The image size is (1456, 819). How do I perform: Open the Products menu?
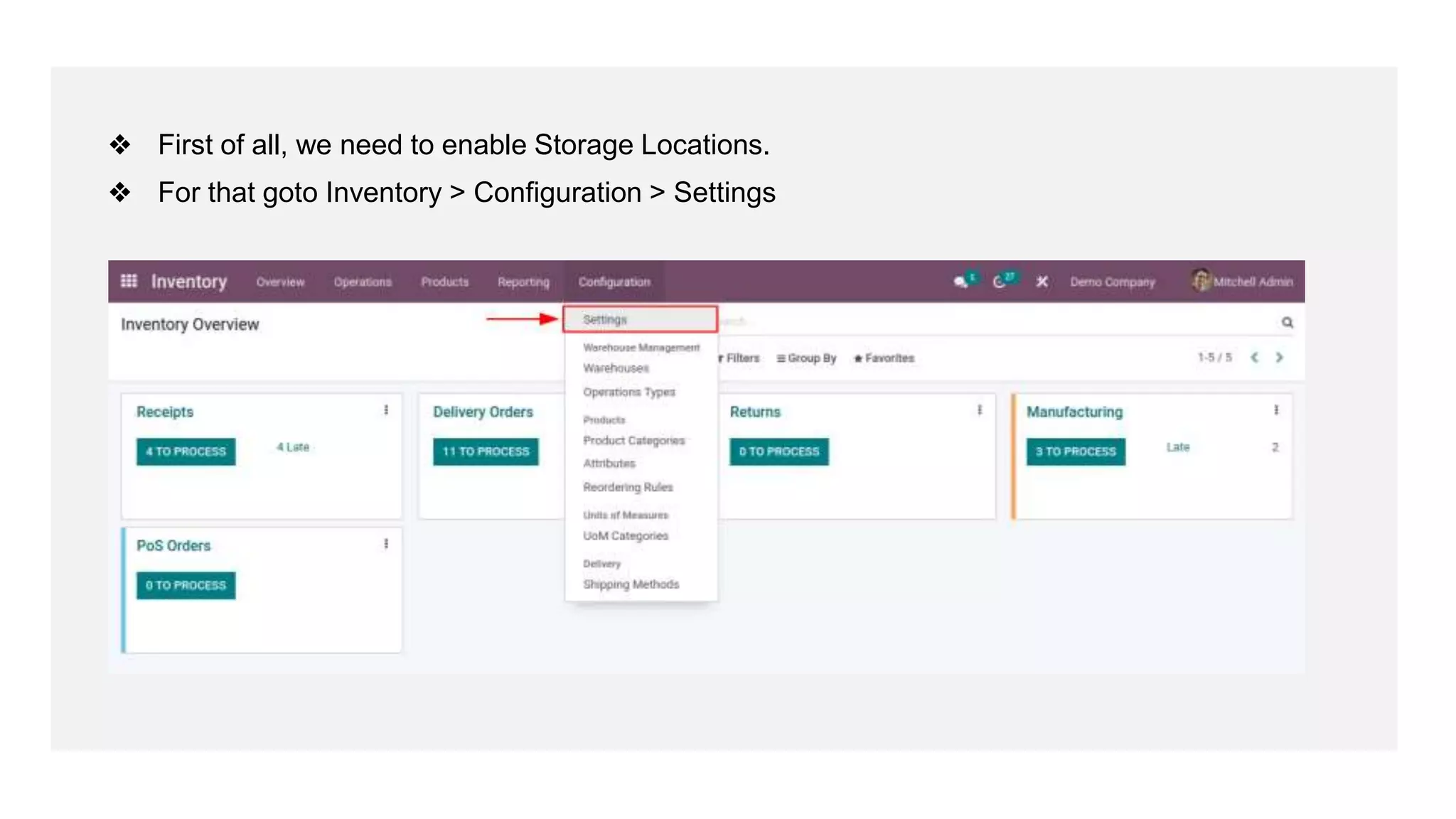point(444,282)
